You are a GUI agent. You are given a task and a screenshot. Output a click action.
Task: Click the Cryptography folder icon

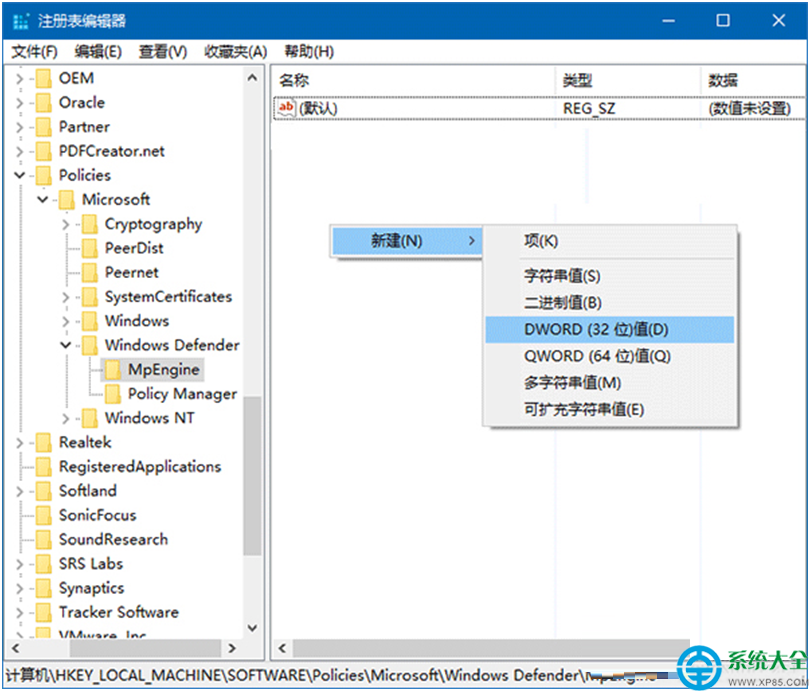[x=89, y=224]
